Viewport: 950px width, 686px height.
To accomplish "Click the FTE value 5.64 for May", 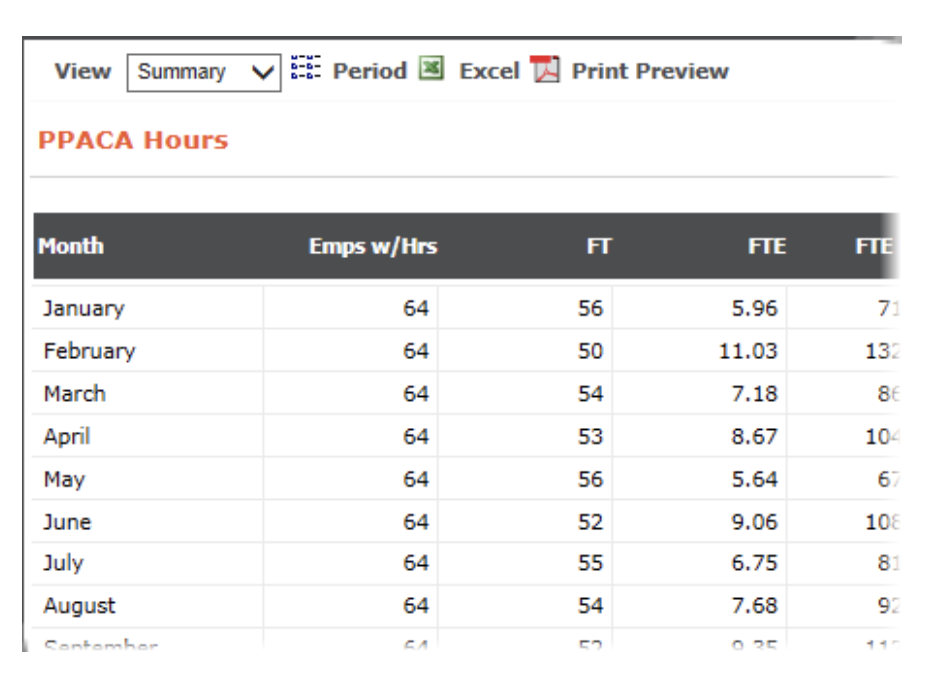I will coord(754,480).
